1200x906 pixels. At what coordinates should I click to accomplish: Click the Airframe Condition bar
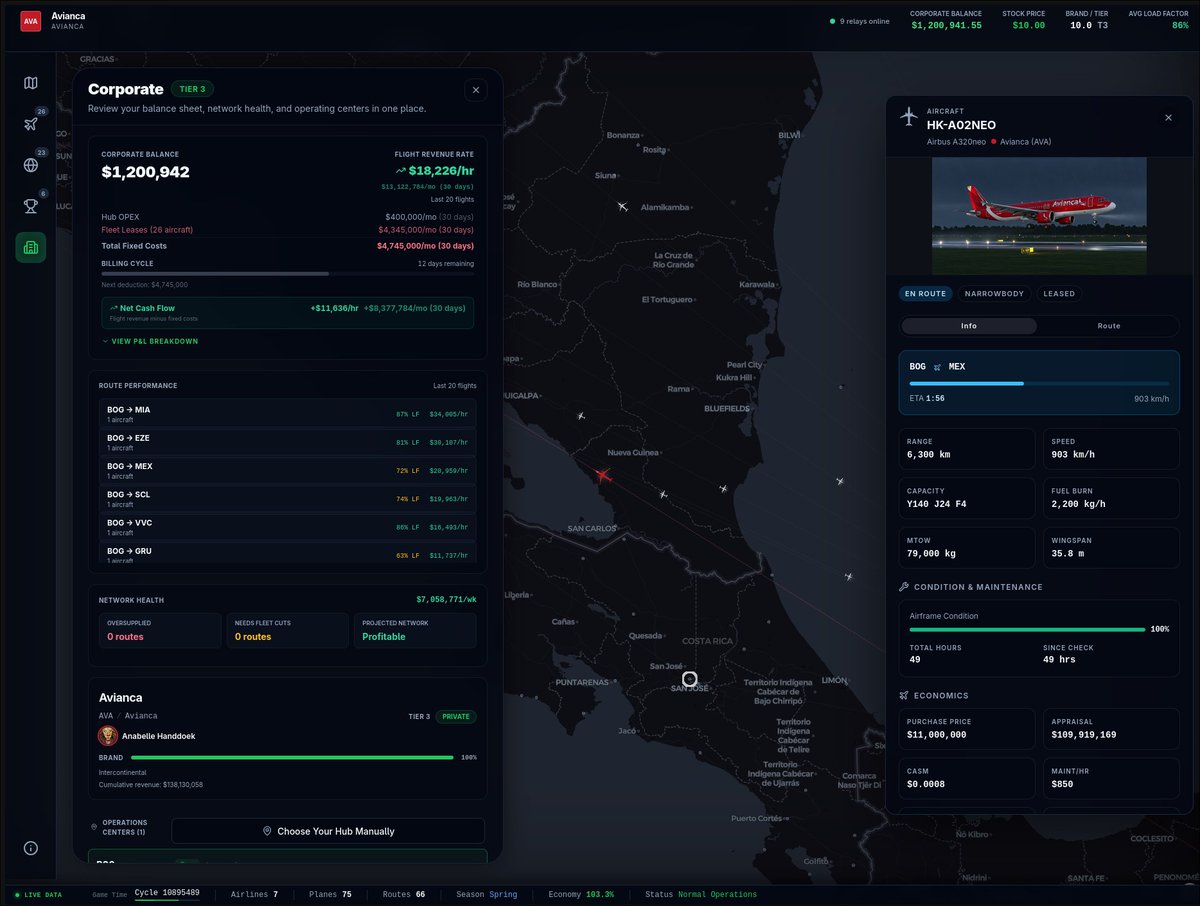[1027, 629]
